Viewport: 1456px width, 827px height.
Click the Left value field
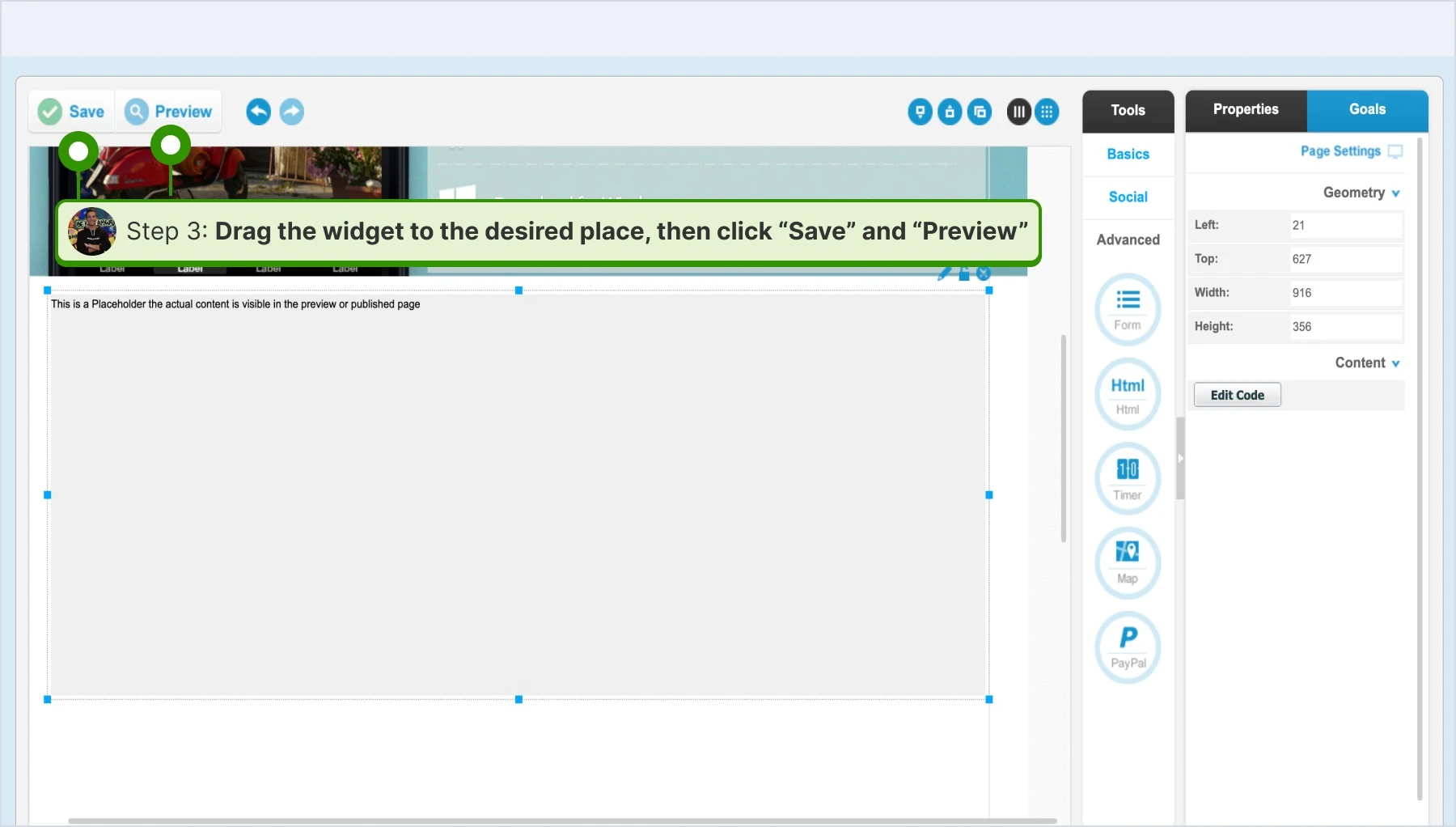[1345, 225]
